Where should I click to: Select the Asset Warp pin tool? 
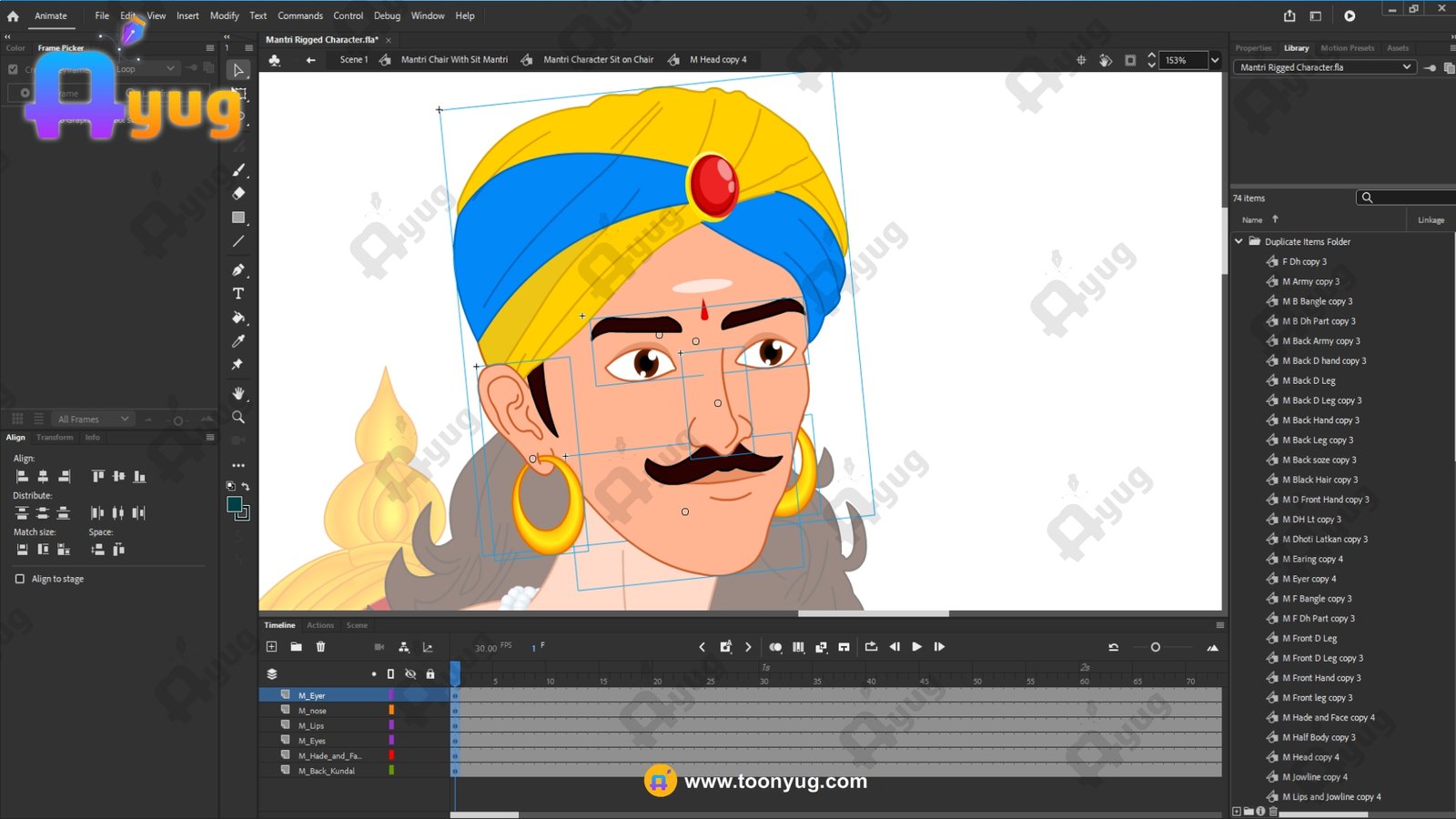coord(238,365)
